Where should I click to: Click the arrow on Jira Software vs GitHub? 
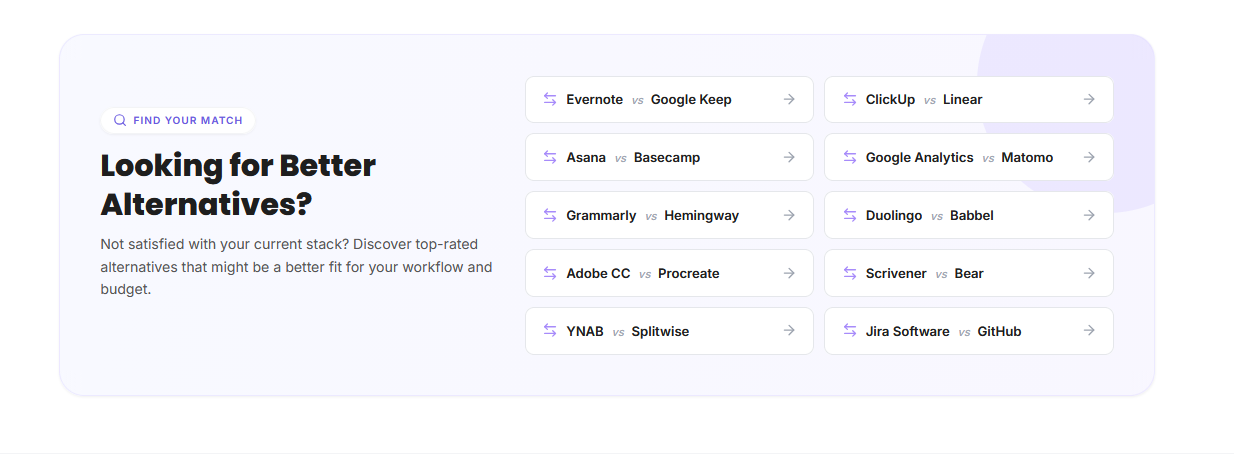coord(1089,331)
